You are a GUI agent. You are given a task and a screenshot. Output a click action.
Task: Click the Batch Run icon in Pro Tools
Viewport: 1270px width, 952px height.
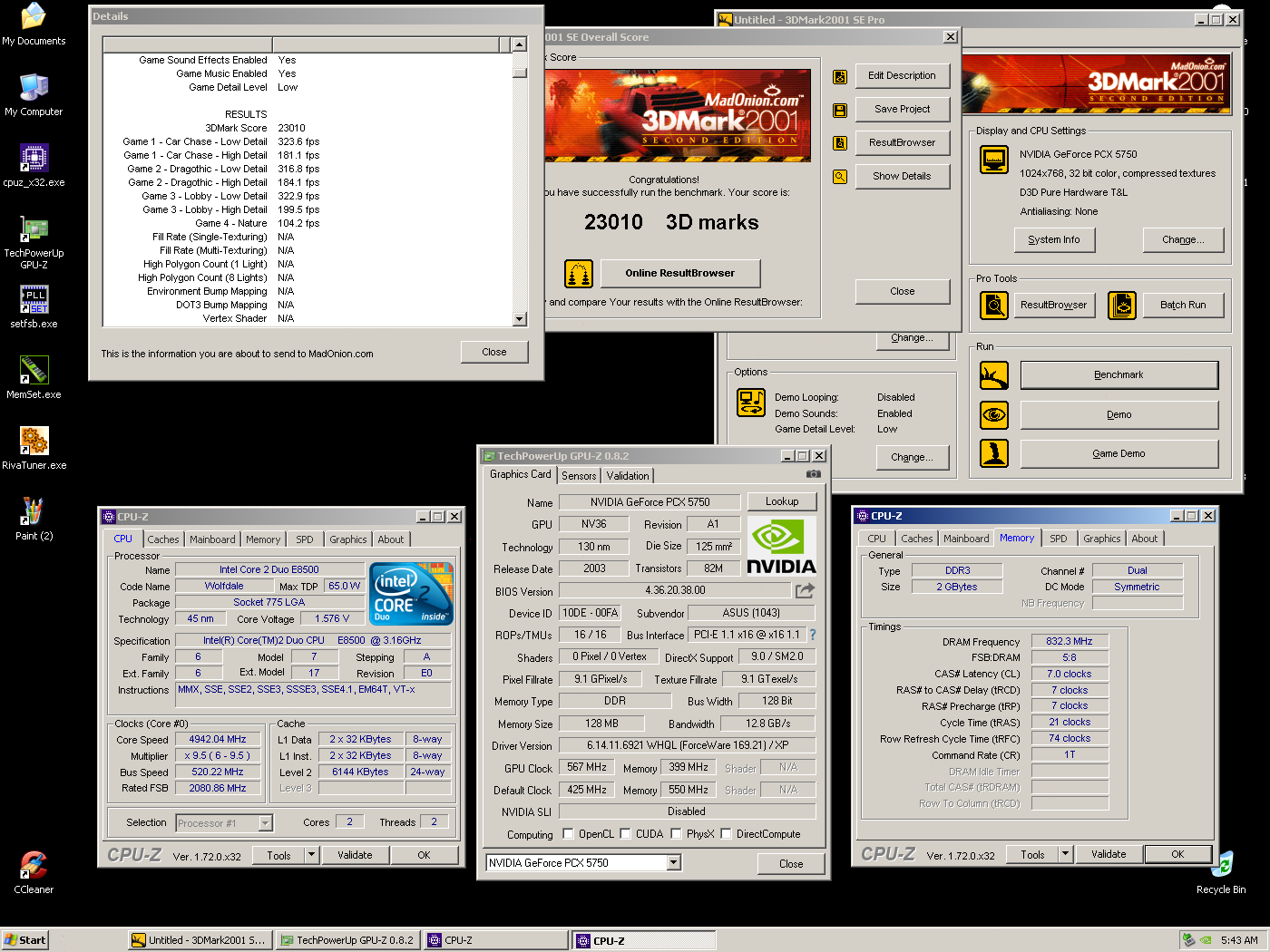tap(1122, 306)
